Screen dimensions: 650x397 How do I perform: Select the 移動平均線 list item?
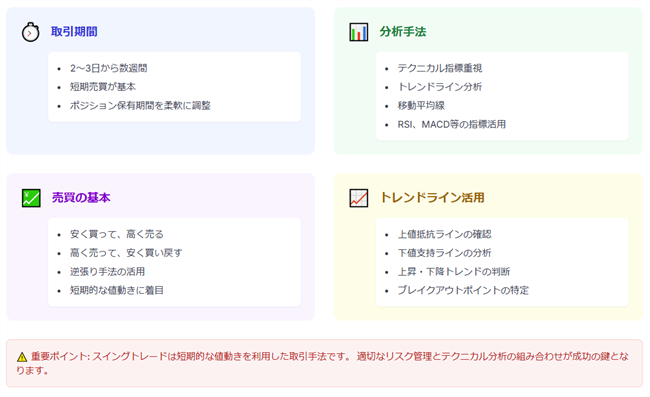point(421,106)
